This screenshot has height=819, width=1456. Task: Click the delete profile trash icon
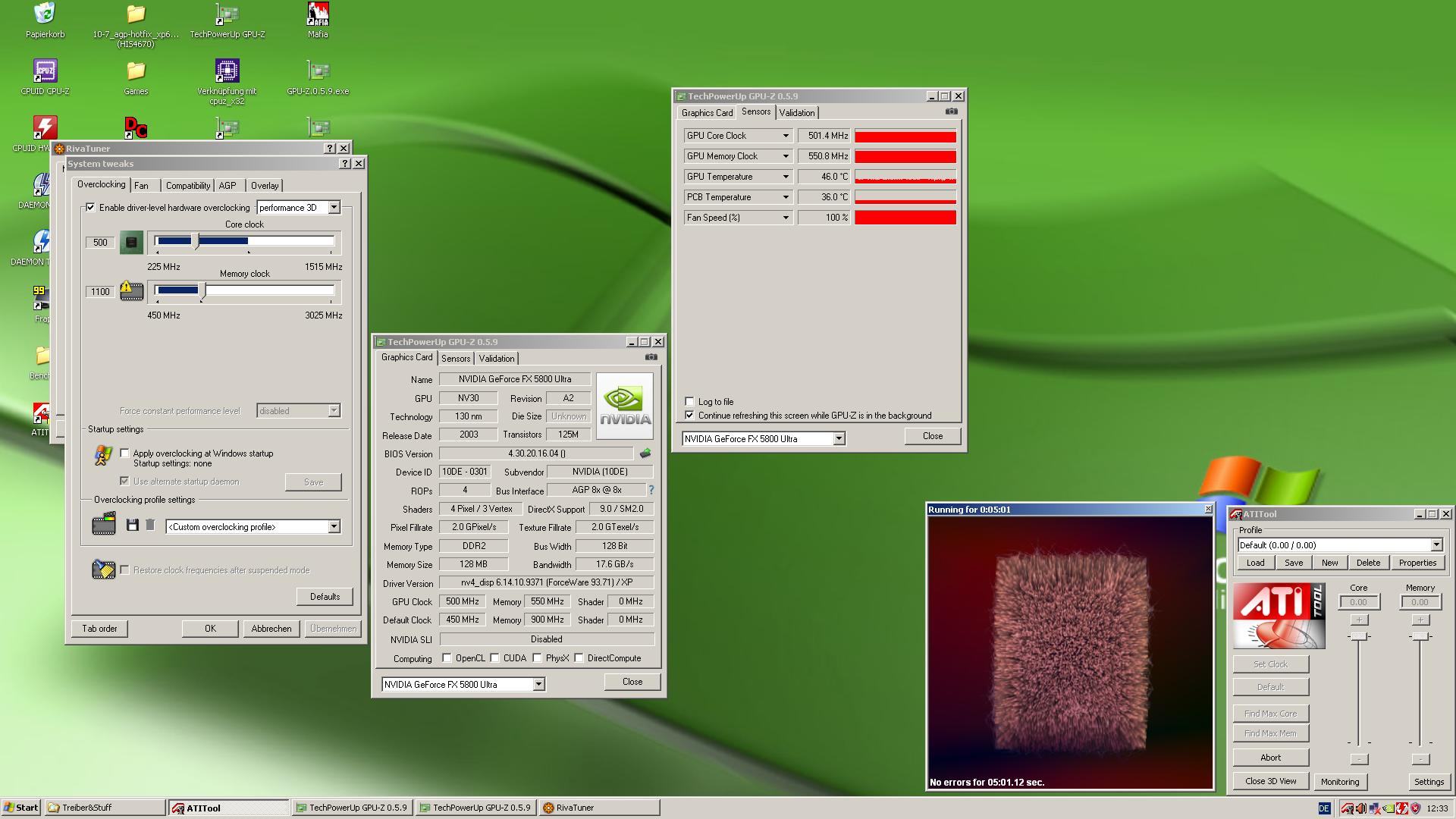(x=150, y=526)
